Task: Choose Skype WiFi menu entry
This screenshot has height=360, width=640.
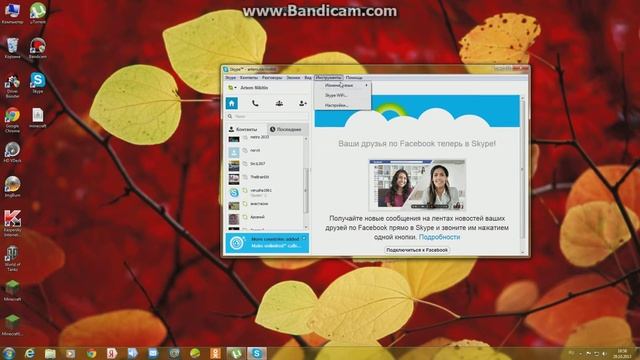Action: (x=343, y=95)
